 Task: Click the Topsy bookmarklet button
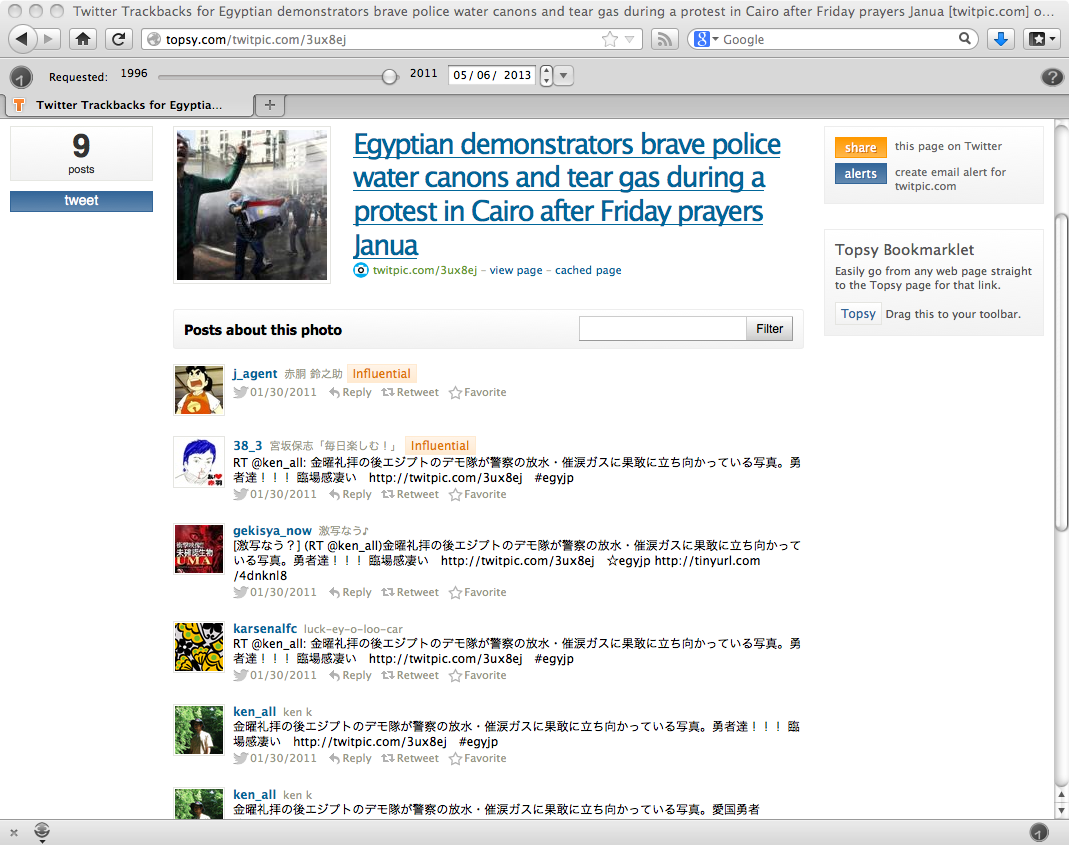(x=858, y=314)
